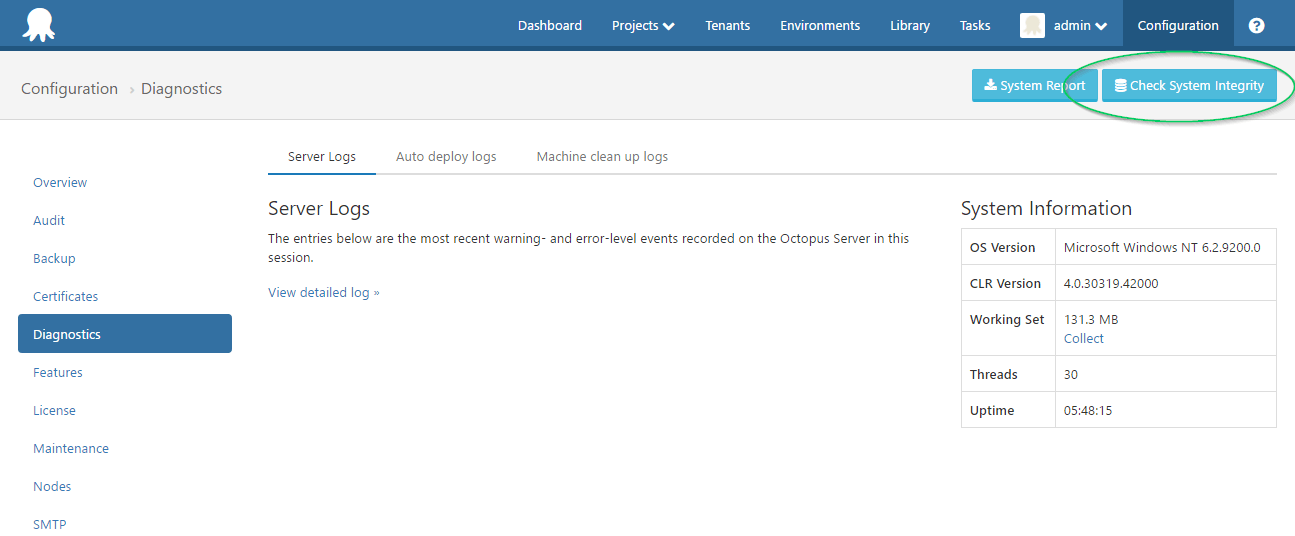Download the System Report
The width and height of the screenshot is (1295, 536).
tap(1035, 86)
